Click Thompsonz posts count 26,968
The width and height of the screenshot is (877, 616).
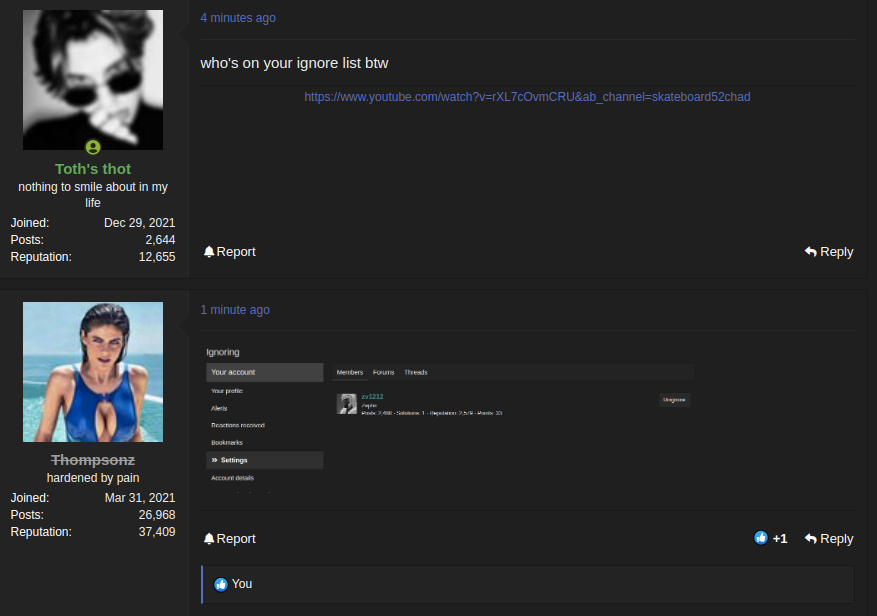pyautogui.click(x=157, y=515)
